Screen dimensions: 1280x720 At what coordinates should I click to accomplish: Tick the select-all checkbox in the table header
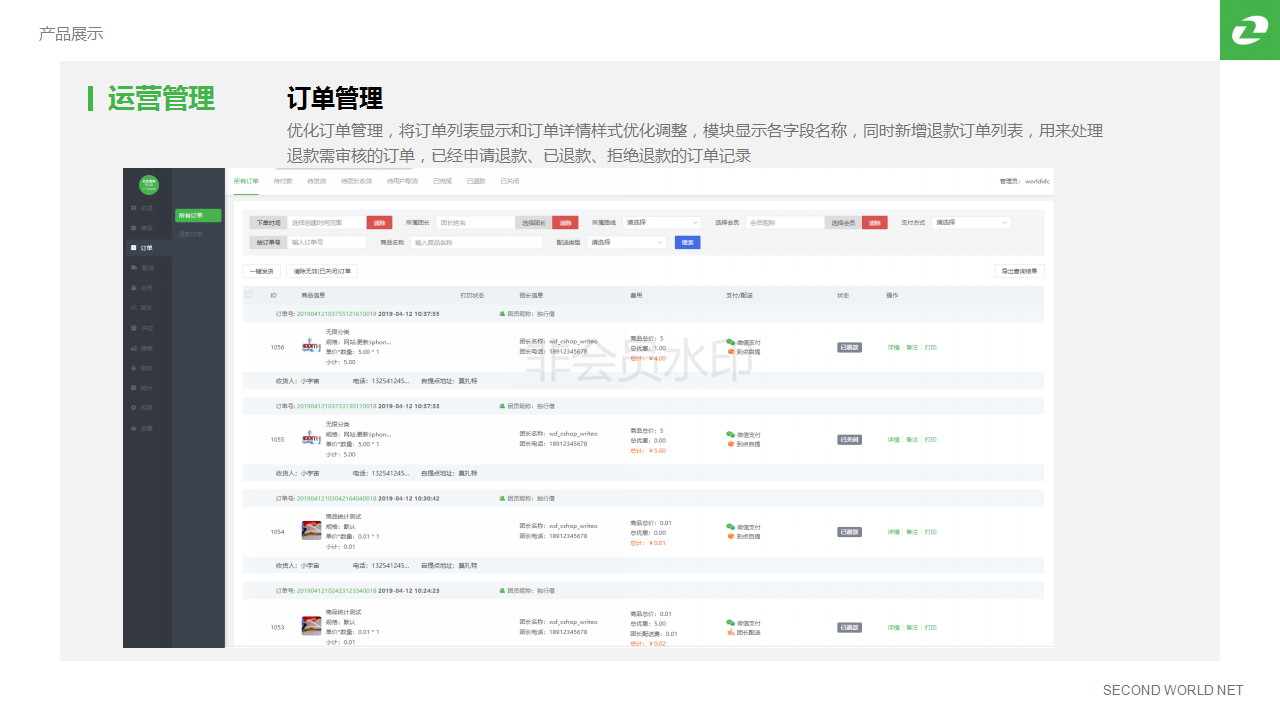point(249,295)
